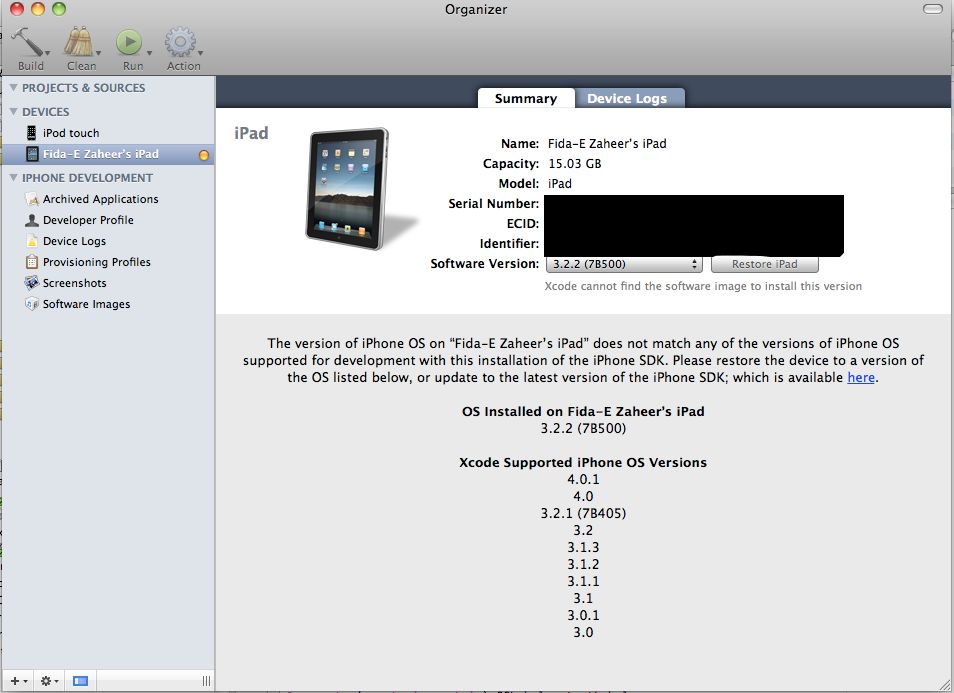Image resolution: width=954 pixels, height=693 pixels.
Task: Switch to the Device Logs tab
Action: (x=630, y=99)
